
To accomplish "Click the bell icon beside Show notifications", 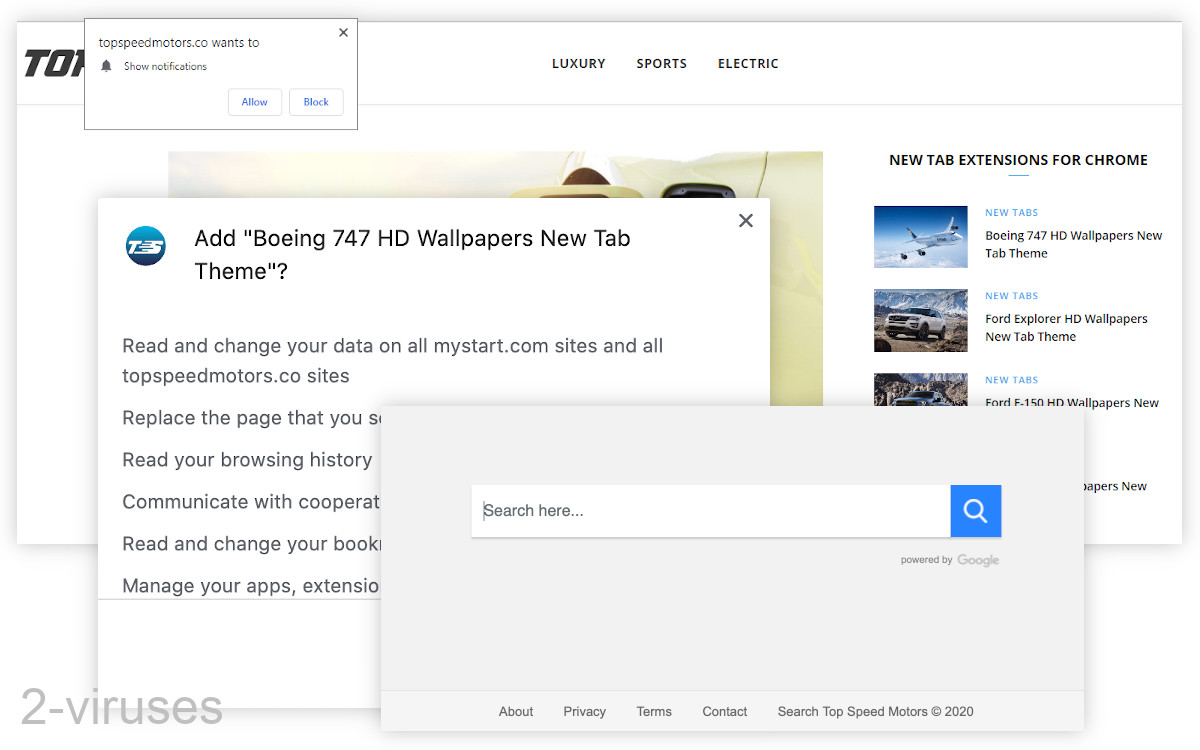I will (106, 66).
